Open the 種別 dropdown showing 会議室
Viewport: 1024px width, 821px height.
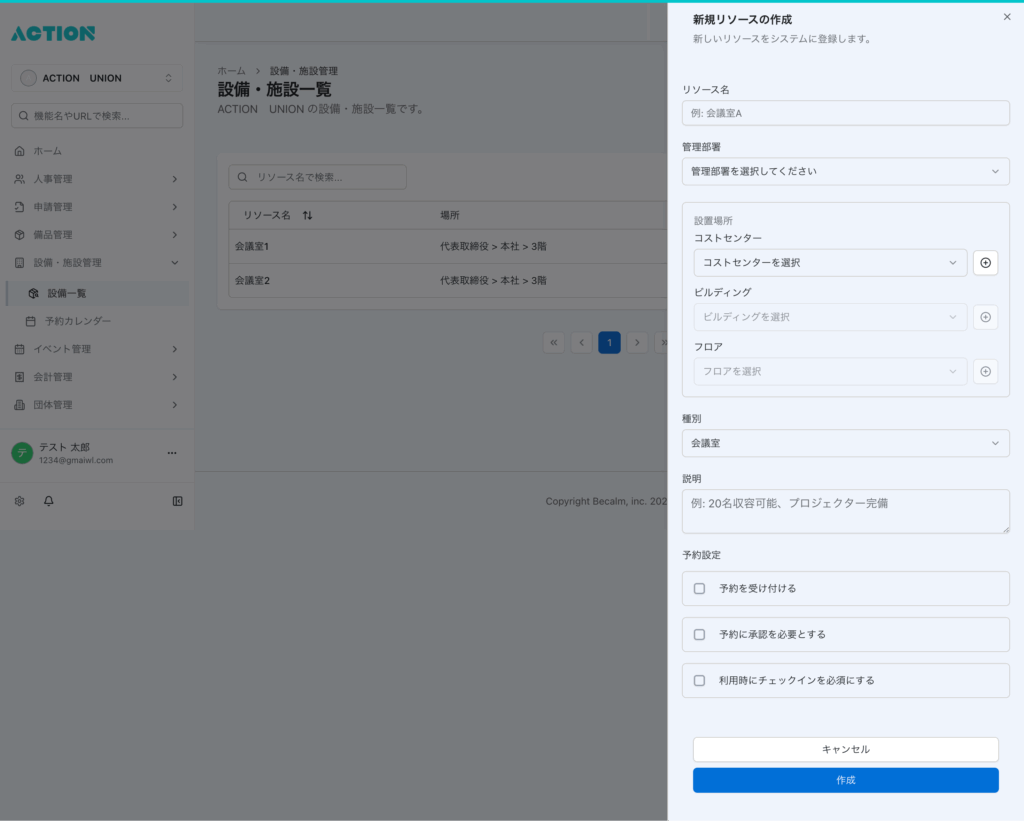(x=845, y=443)
